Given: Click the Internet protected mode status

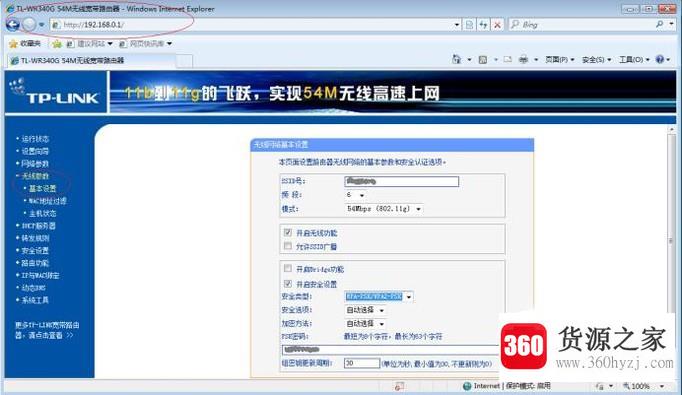Looking at the screenshot, I should (507, 386).
